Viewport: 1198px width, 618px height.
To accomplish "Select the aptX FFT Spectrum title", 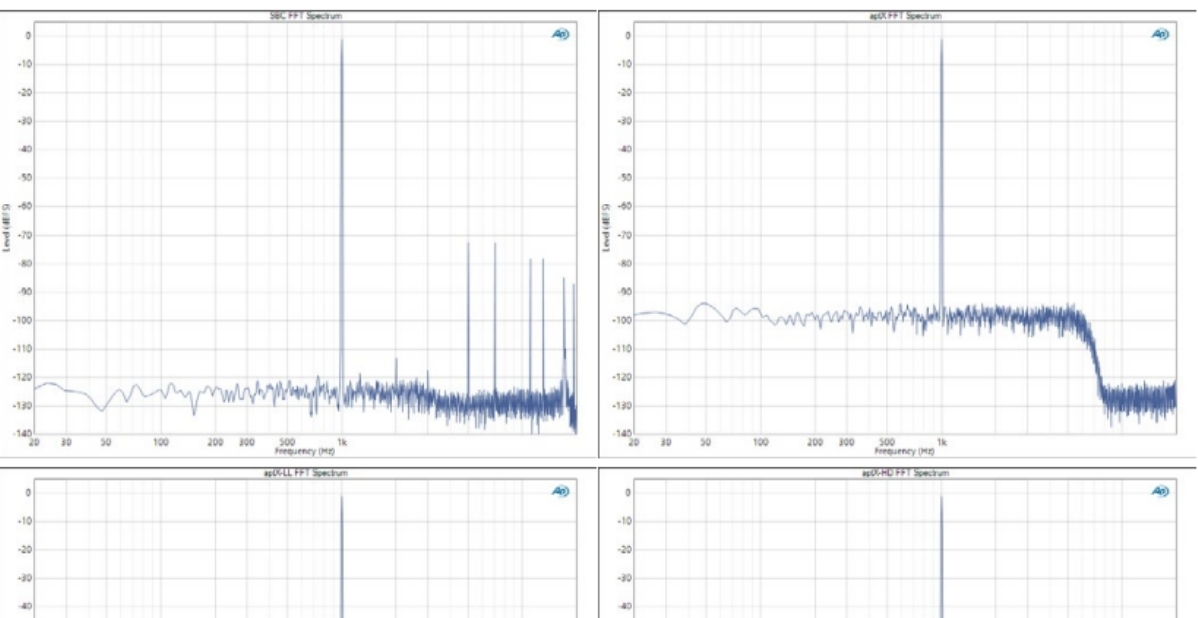I will click(x=905, y=15).
